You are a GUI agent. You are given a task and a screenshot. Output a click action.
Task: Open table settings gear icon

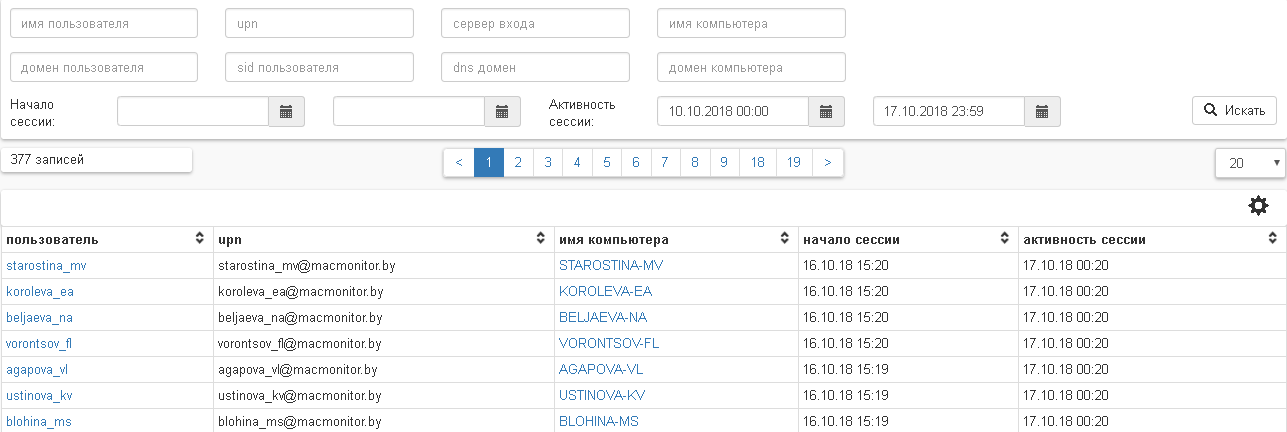tap(1258, 206)
